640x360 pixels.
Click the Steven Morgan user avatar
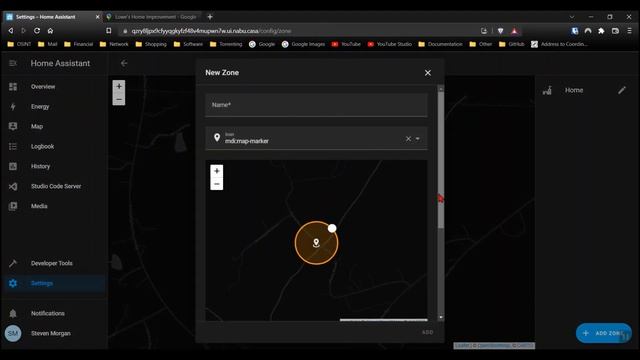(13, 333)
